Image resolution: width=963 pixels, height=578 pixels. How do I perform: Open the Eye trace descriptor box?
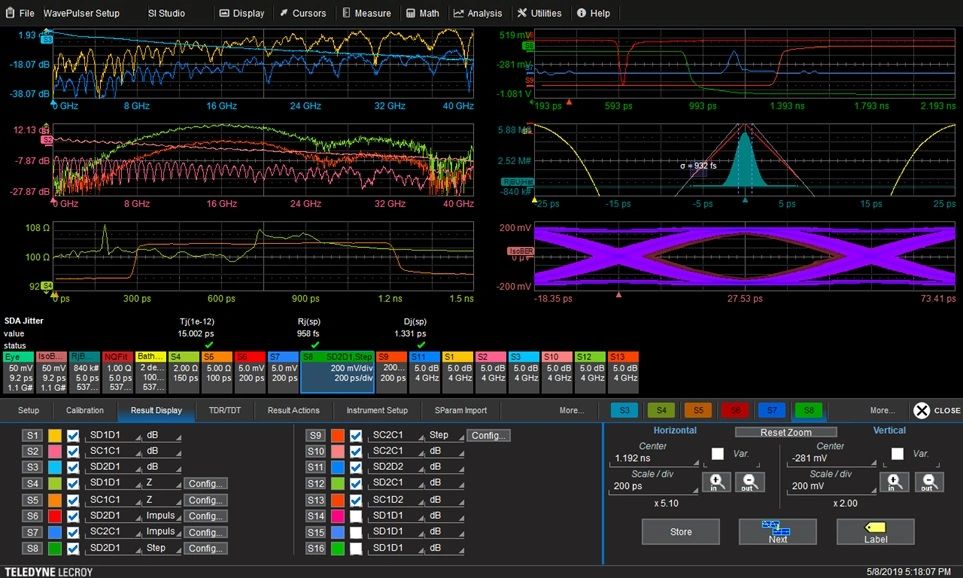[19, 368]
